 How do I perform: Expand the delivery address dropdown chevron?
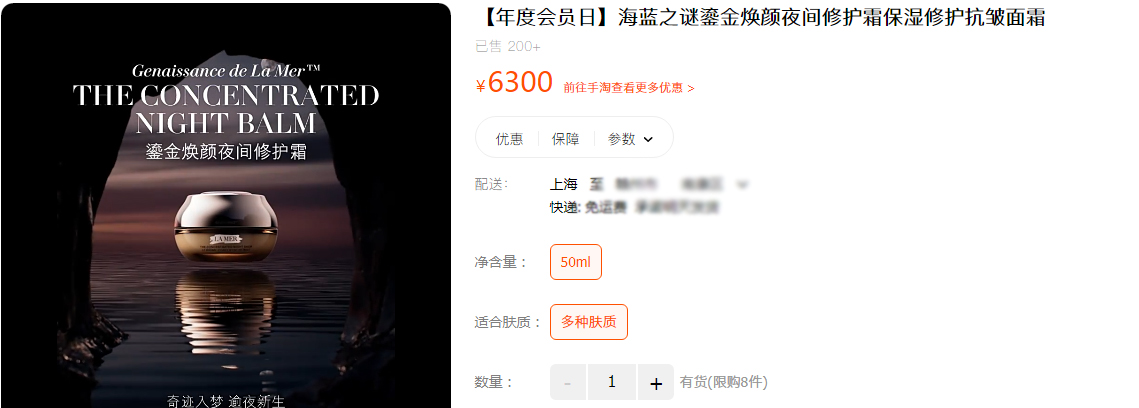[x=742, y=184]
